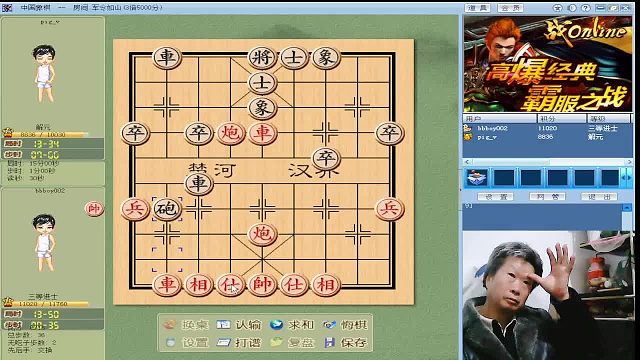Collapse the chat panel with the blue arrow button
640x360 pixels.
pyautogui.click(x=627, y=207)
